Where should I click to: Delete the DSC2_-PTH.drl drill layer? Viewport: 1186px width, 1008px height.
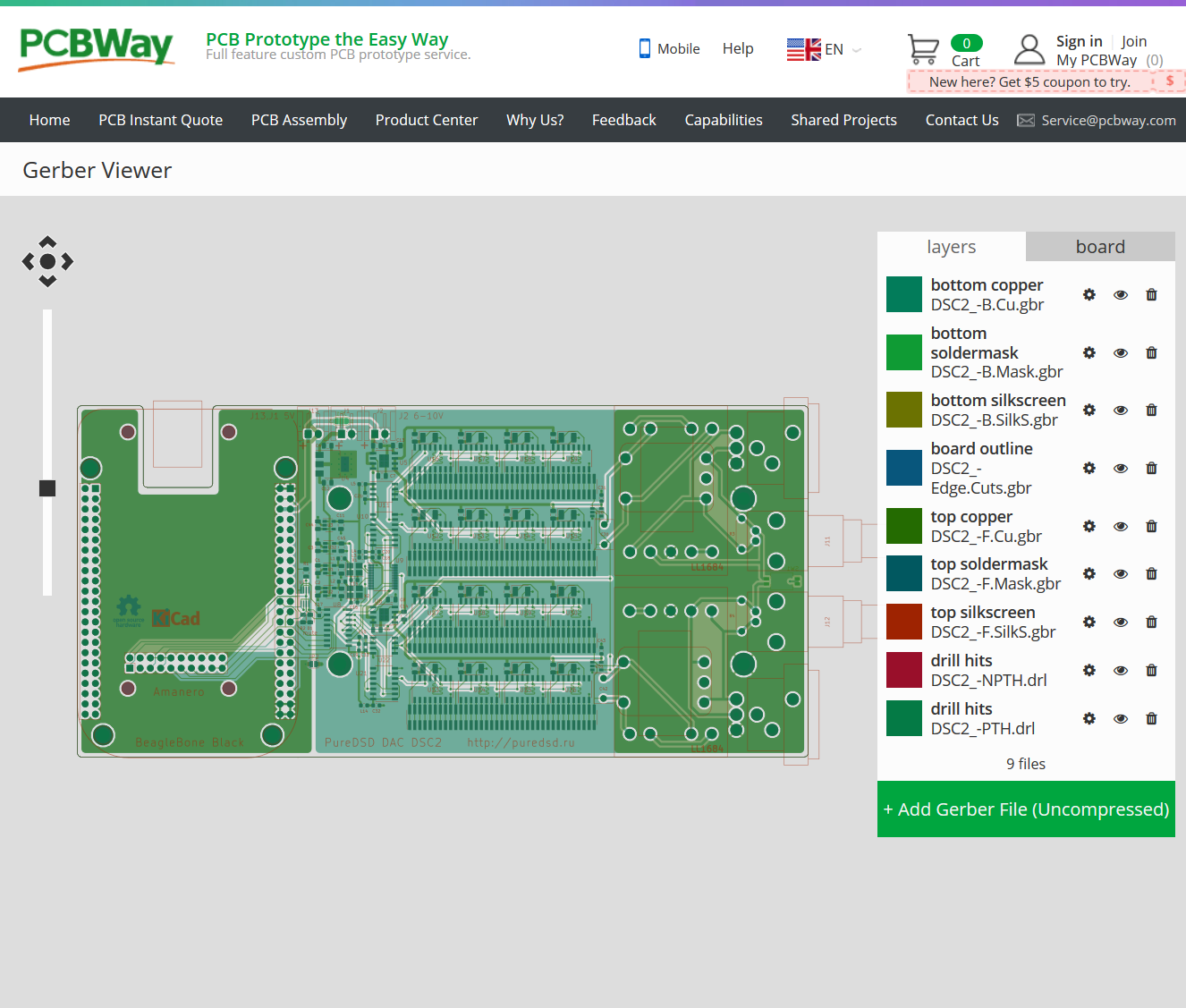(1151, 718)
